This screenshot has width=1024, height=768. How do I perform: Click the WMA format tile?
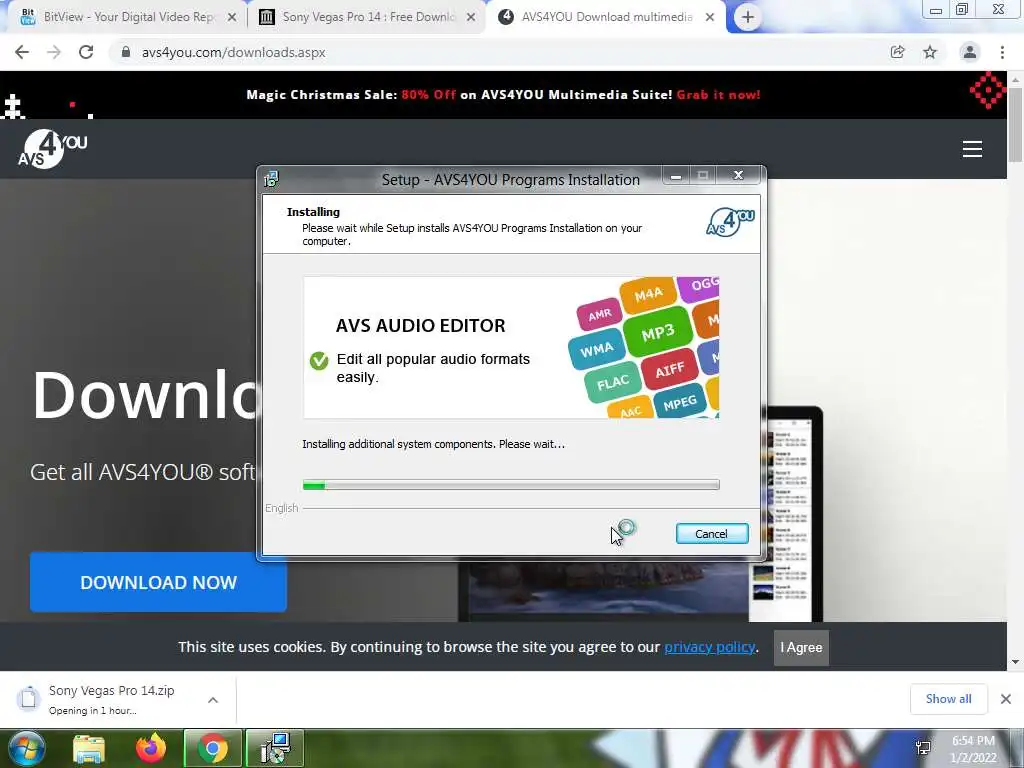[596, 350]
